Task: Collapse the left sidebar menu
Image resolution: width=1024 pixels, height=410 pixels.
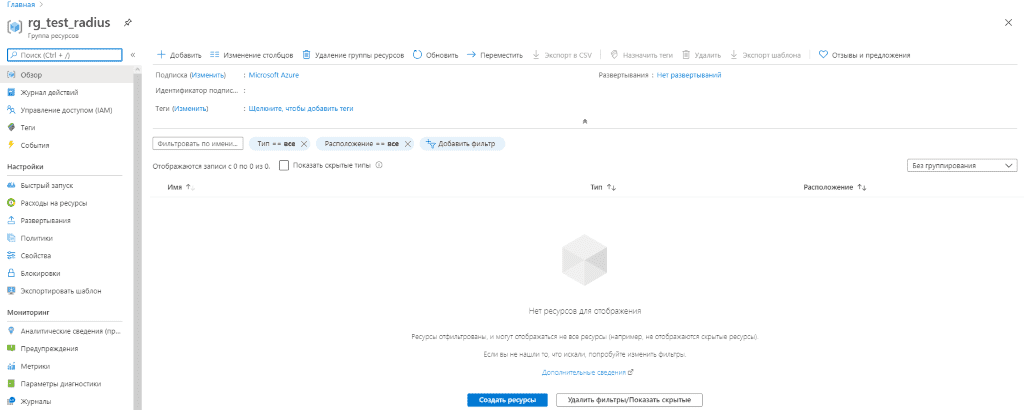Action: [x=133, y=55]
